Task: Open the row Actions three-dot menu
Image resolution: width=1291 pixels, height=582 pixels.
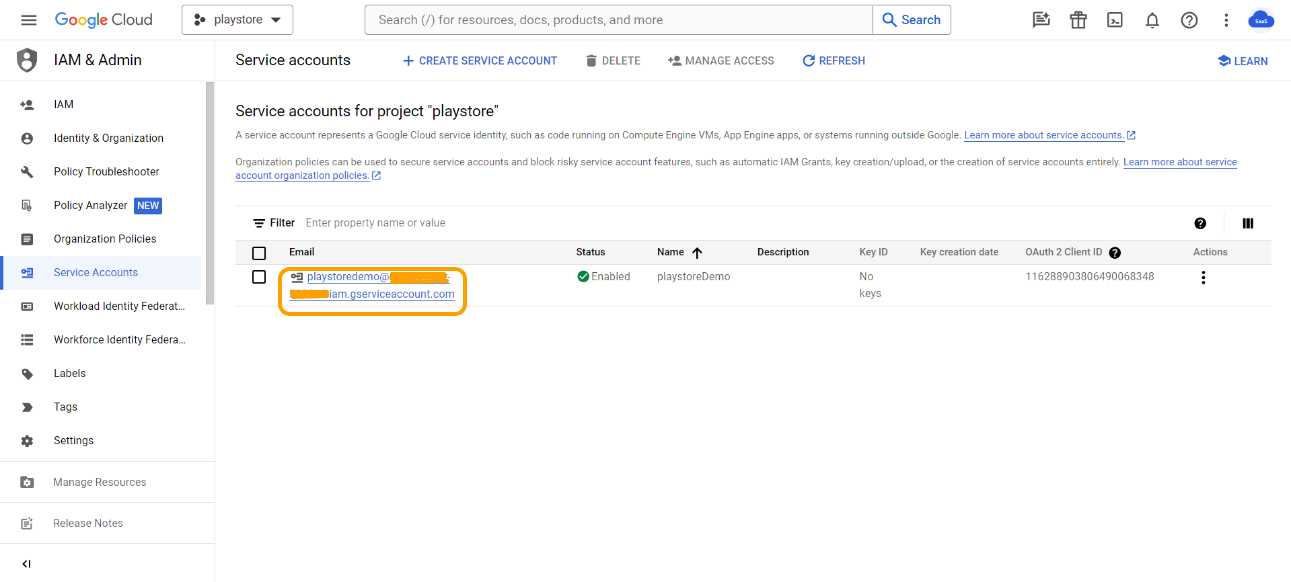Action: pos(1203,278)
